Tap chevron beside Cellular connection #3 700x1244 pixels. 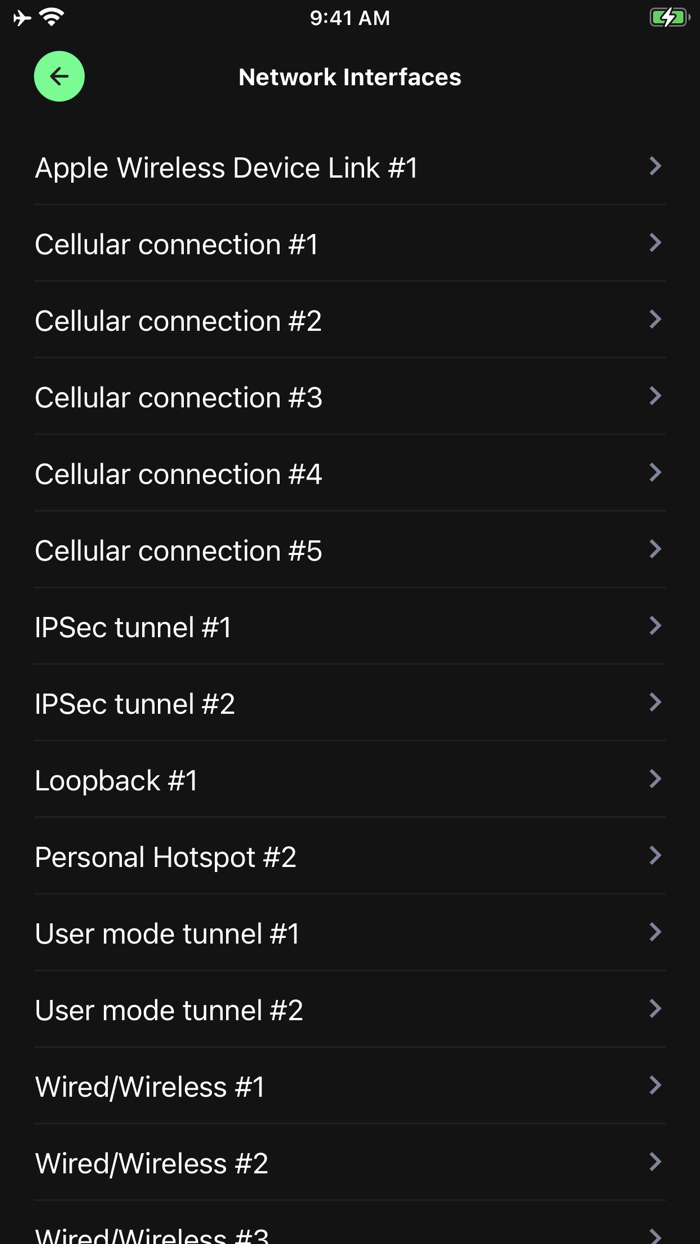tap(655, 396)
